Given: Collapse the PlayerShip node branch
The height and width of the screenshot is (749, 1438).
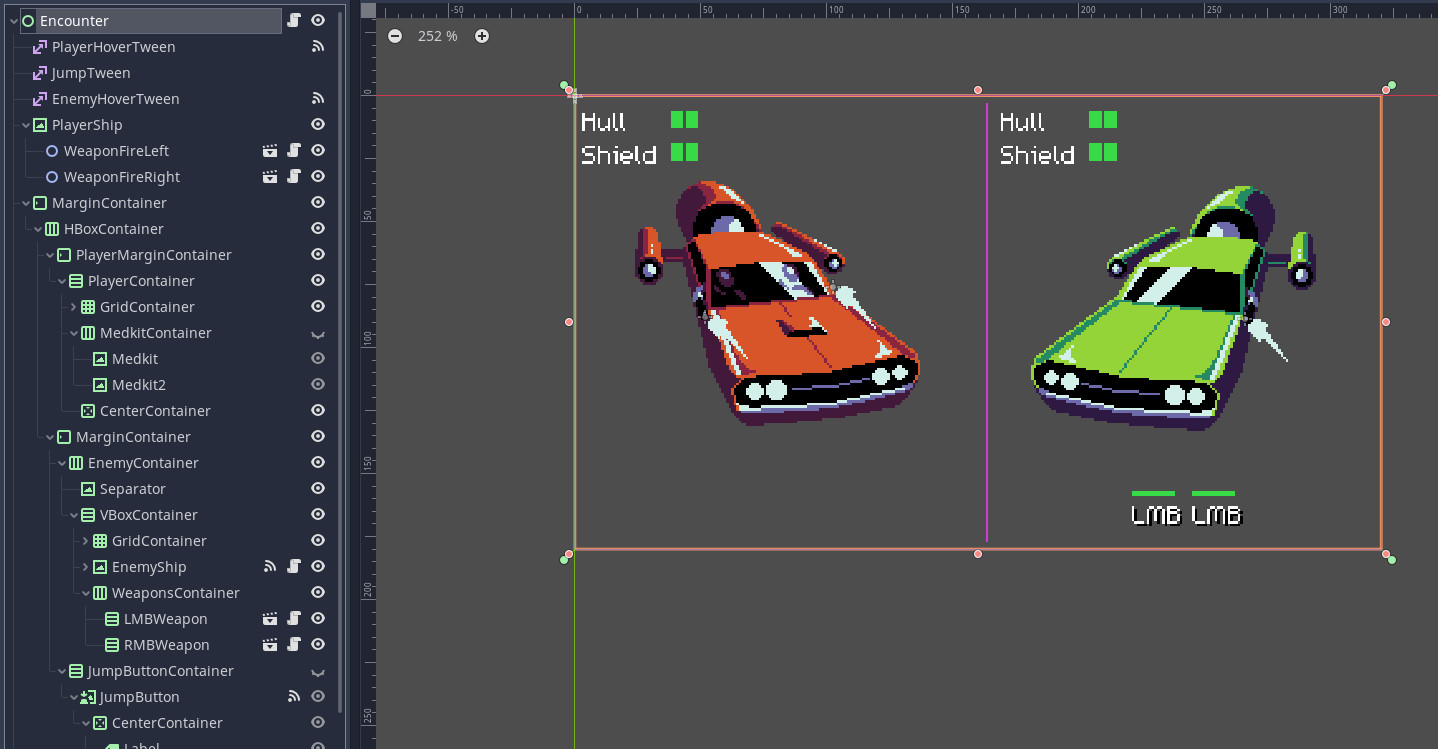Looking at the screenshot, I should tap(26, 125).
